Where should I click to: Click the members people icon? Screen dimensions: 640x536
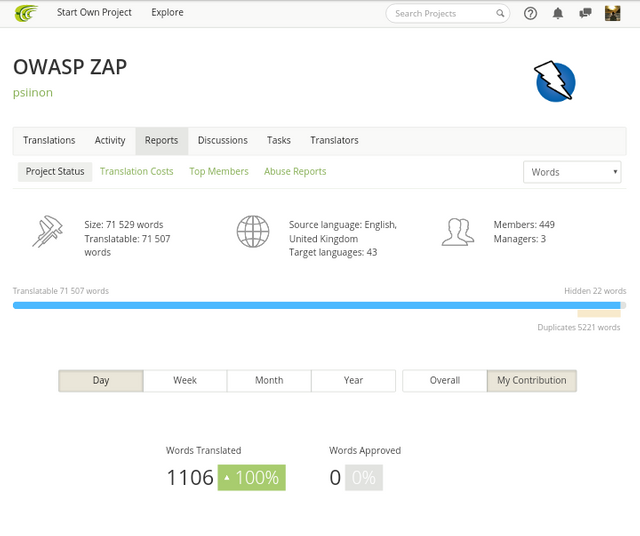tap(458, 231)
